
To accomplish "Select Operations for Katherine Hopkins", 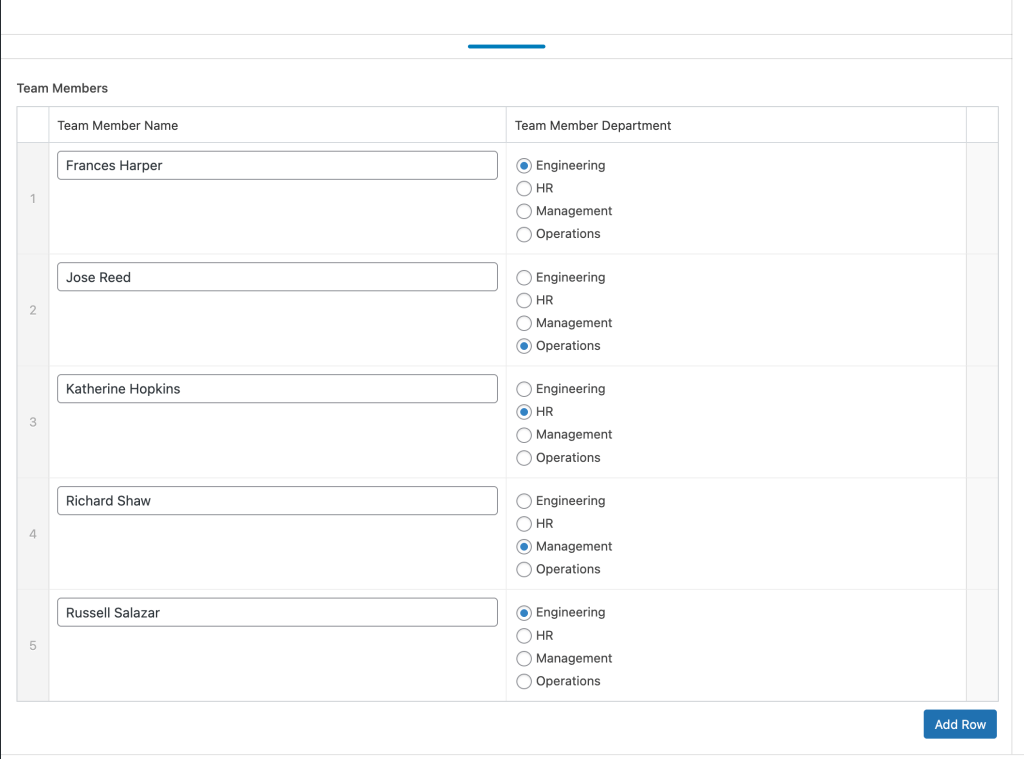I will coord(524,458).
